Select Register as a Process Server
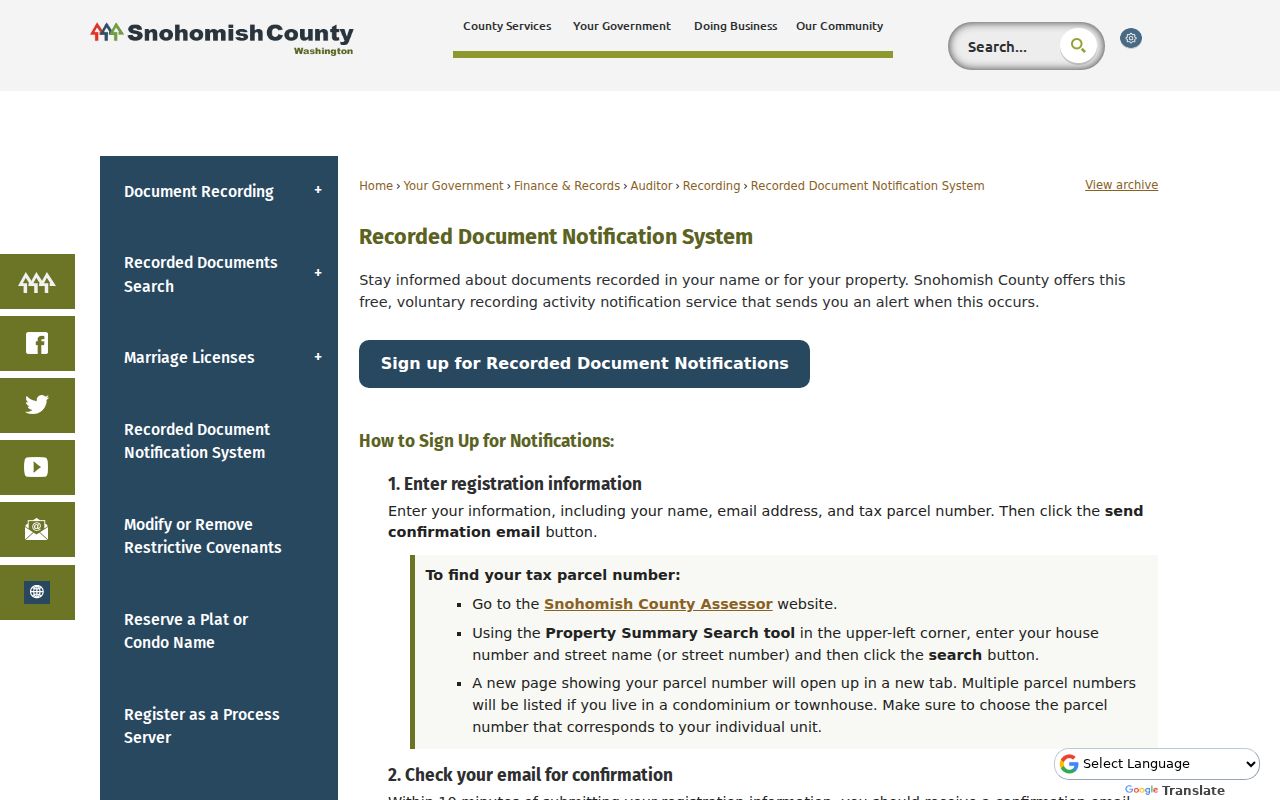1280x800 pixels. [x=202, y=726]
